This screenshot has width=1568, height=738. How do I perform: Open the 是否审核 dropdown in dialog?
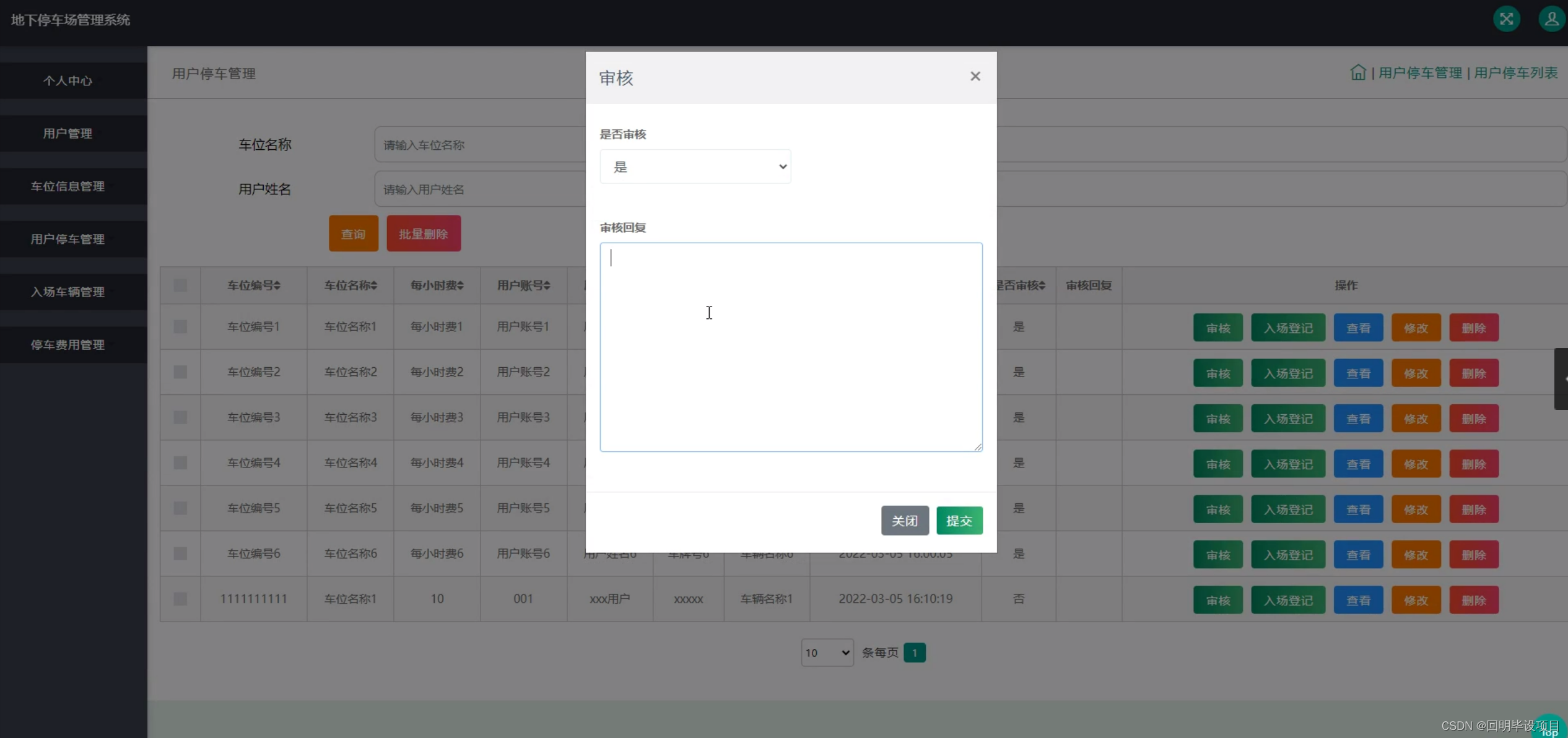pyautogui.click(x=695, y=167)
